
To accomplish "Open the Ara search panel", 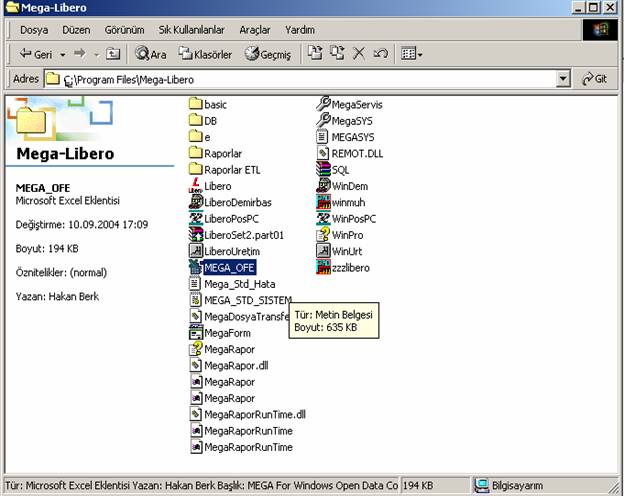I will pyautogui.click(x=150, y=54).
